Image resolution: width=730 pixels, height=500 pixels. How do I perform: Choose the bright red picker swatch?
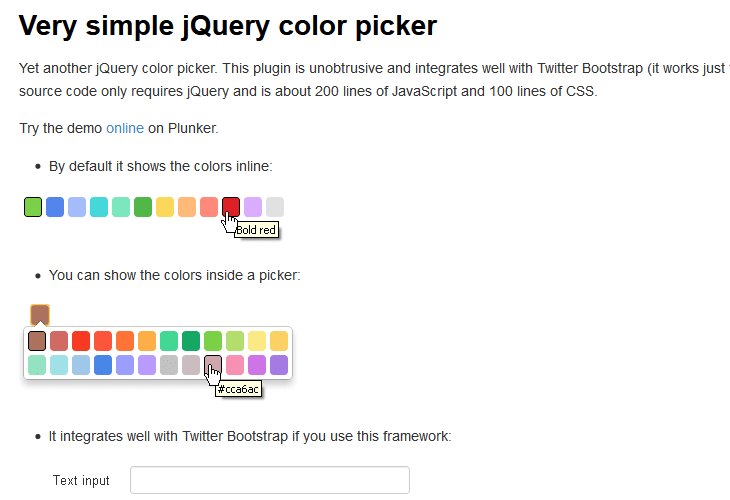(81, 341)
